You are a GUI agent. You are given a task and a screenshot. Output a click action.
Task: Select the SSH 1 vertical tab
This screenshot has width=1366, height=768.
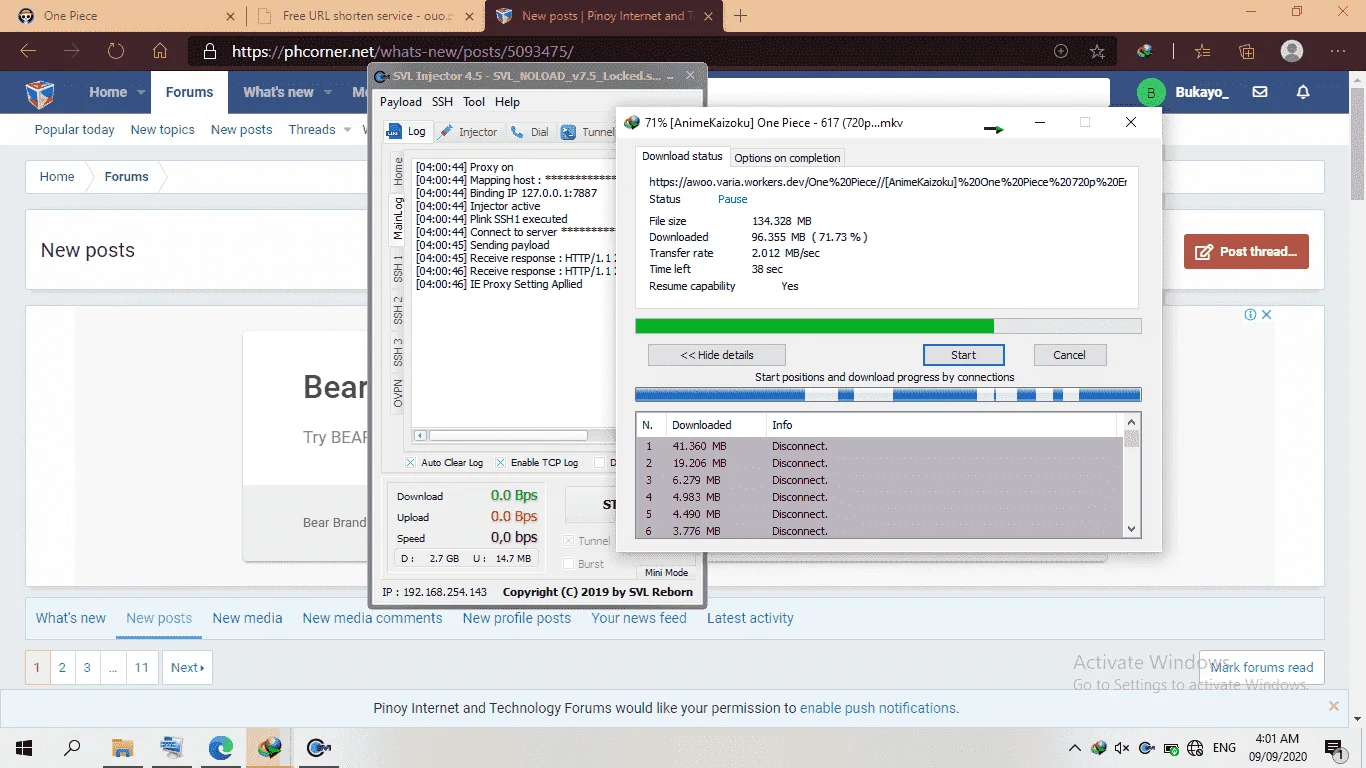398,267
